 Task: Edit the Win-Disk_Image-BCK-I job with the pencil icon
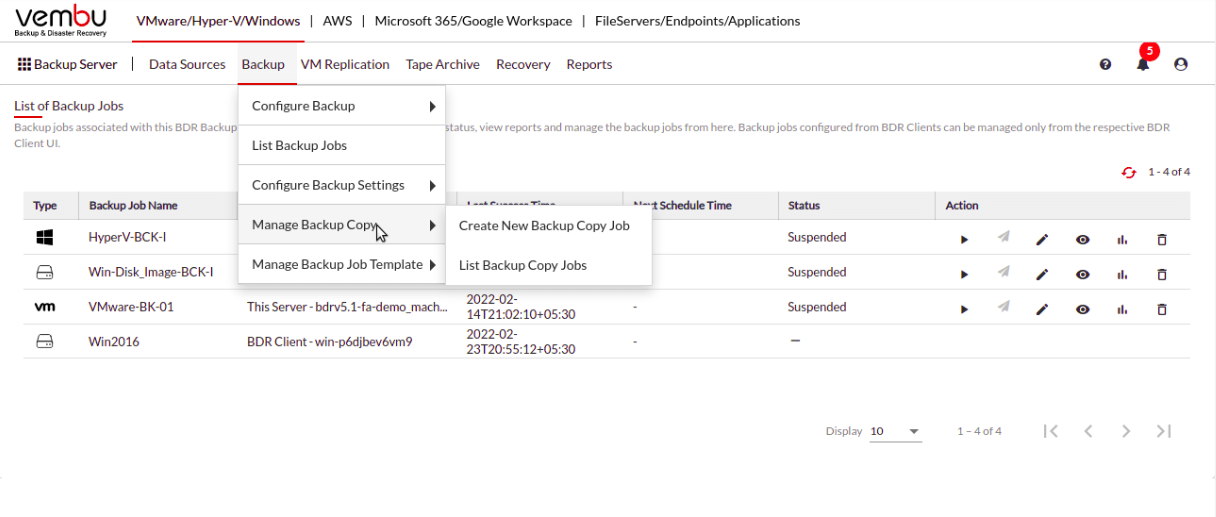coord(1042,274)
